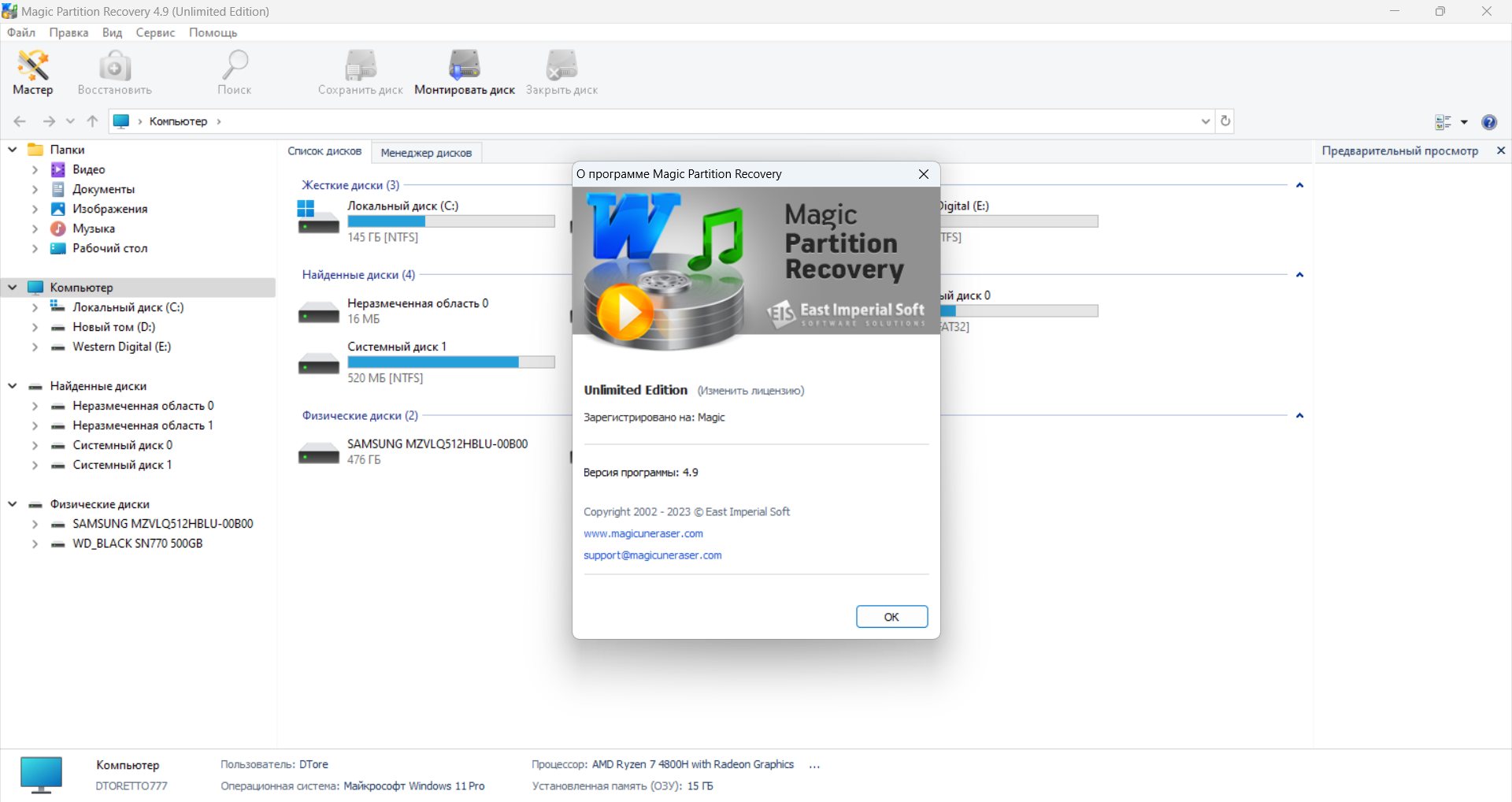Click the status bar ellipsis after processor
The height and width of the screenshot is (802, 1512).
(x=814, y=765)
